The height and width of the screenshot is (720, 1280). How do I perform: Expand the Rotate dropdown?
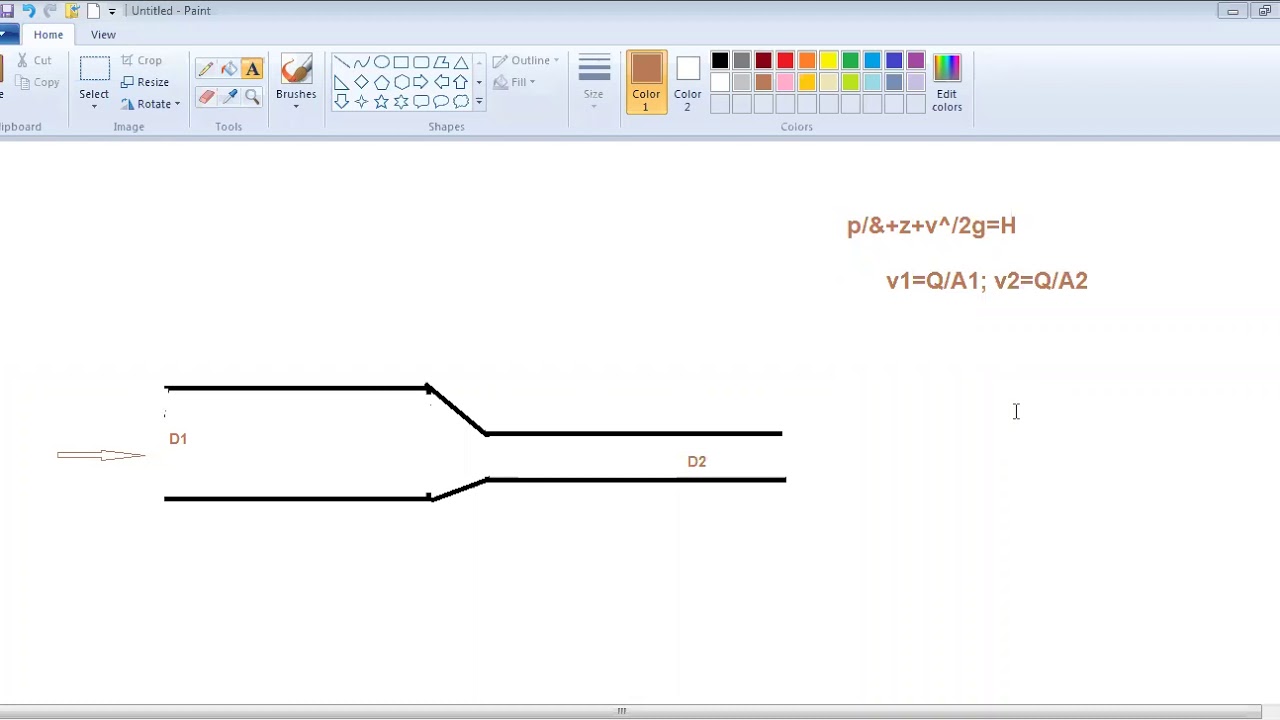(x=177, y=104)
